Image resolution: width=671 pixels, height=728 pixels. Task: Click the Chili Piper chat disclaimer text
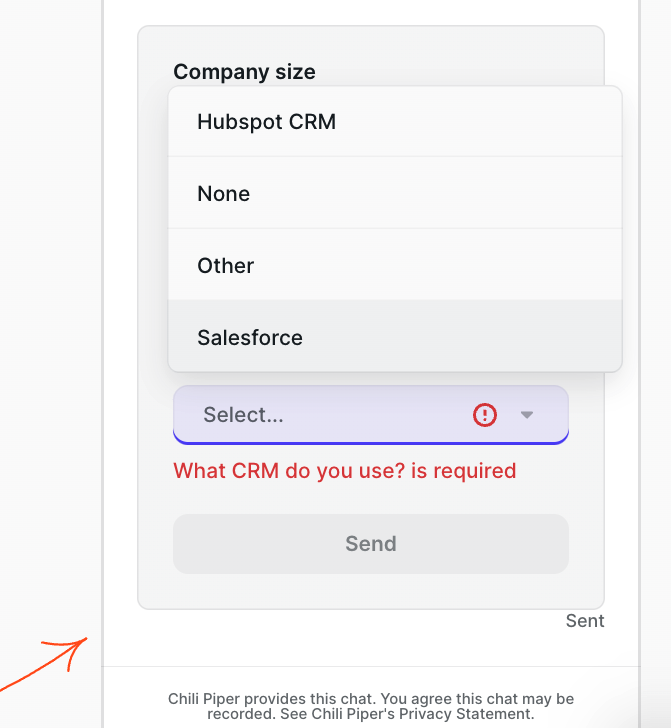click(371, 706)
